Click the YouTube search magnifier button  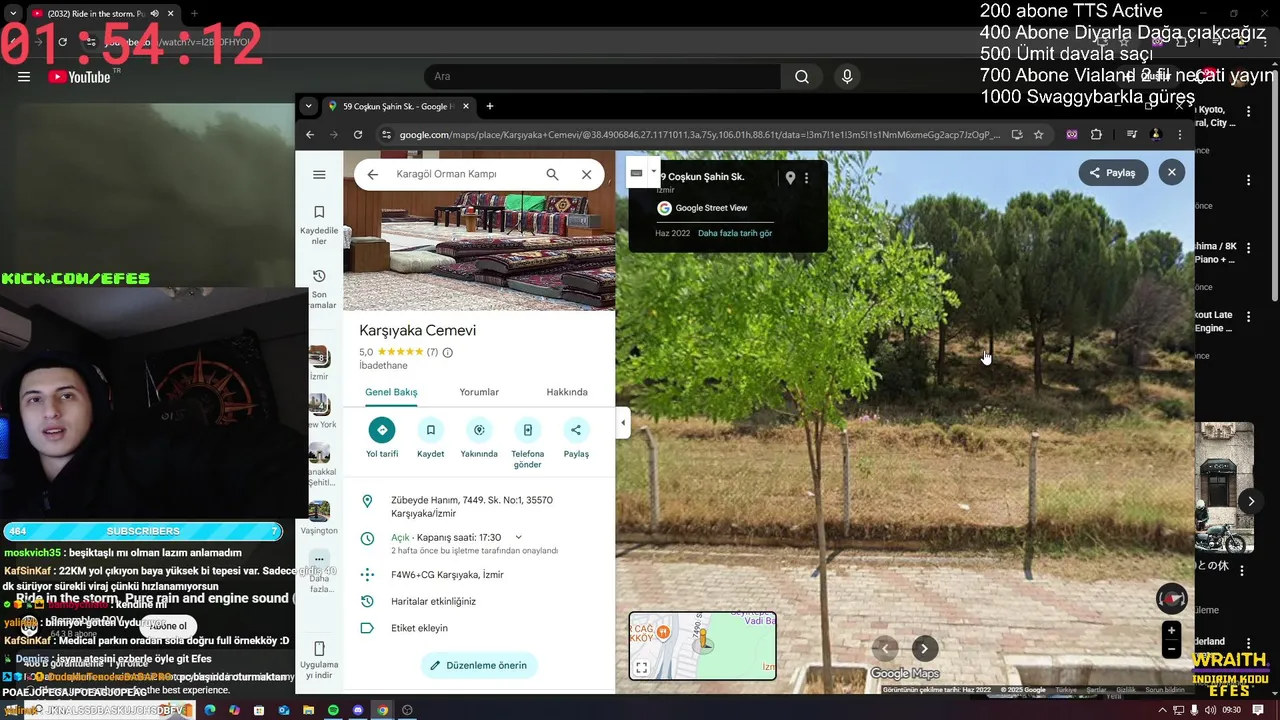[x=801, y=76]
